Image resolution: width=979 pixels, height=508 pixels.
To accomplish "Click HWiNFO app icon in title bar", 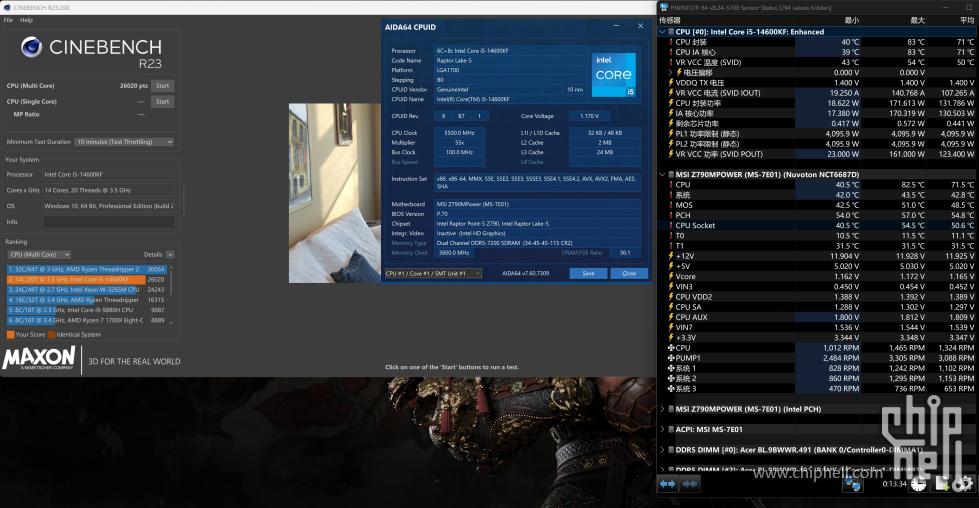I will pyautogui.click(x=664, y=7).
